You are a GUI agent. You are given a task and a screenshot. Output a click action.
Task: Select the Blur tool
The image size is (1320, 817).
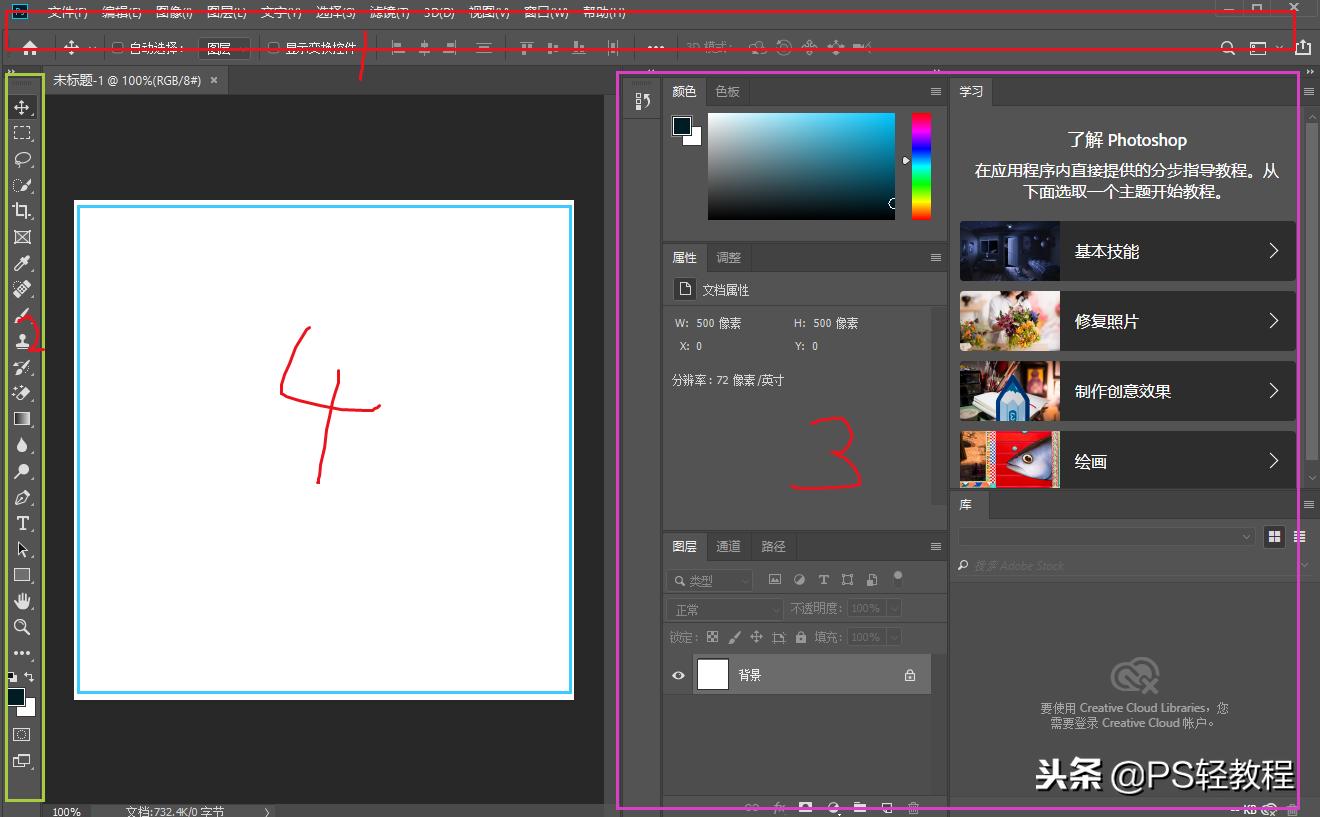point(22,445)
